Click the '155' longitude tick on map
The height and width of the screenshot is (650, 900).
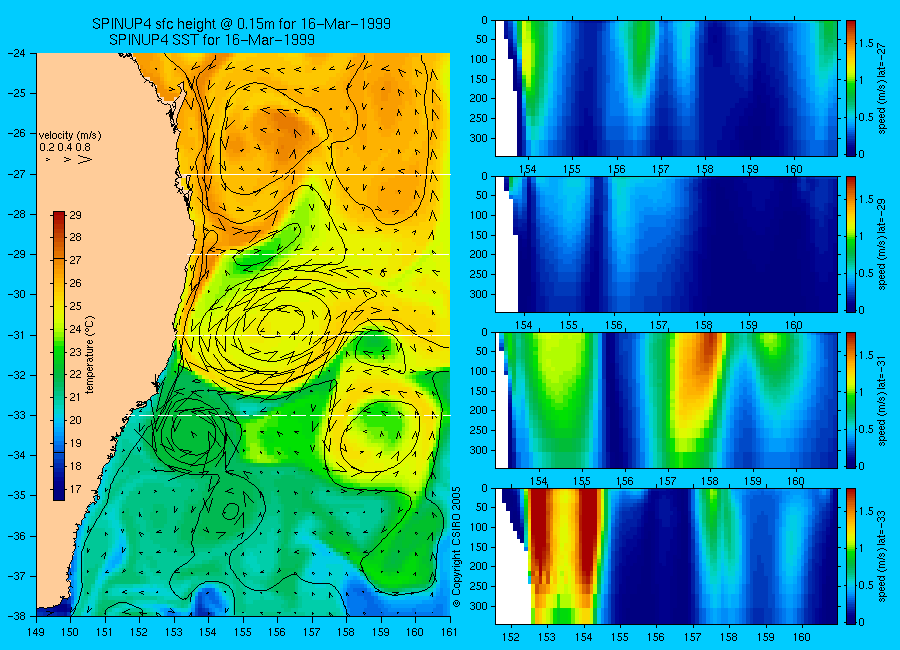click(x=243, y=632)
